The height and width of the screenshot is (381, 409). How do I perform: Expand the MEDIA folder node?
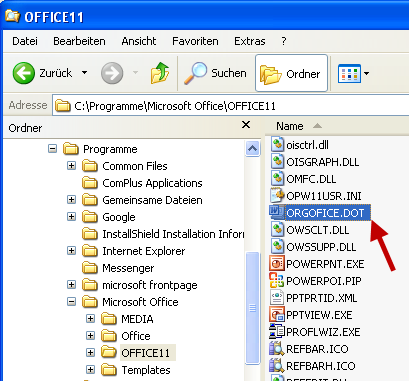(x=90, y=319)
